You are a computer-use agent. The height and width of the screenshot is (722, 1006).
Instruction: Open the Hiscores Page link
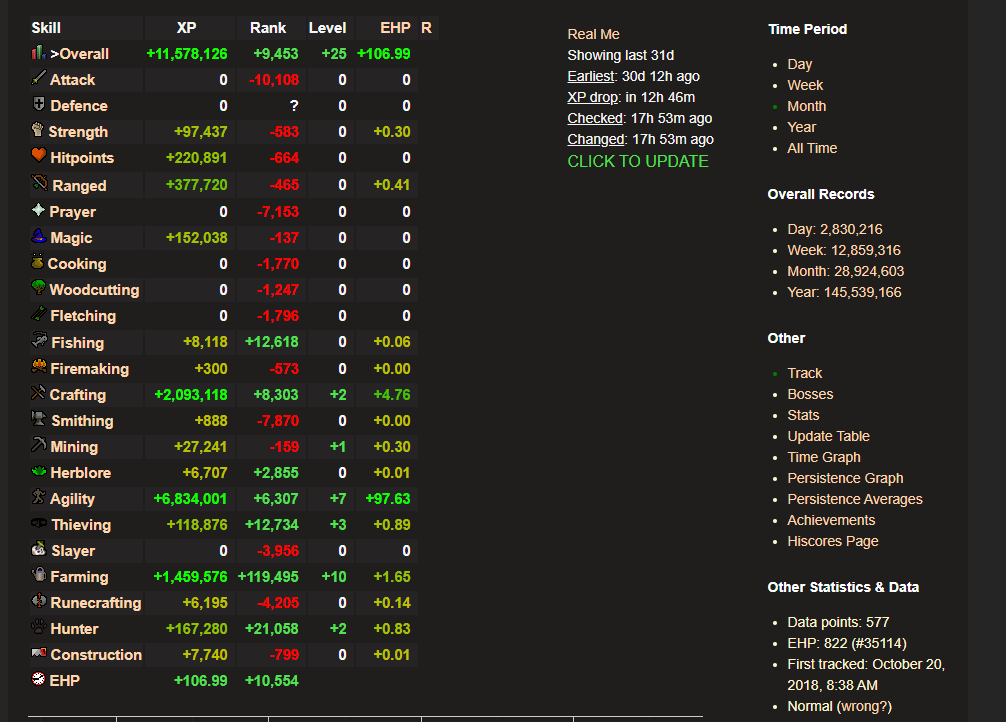click(x=832, y=542)
